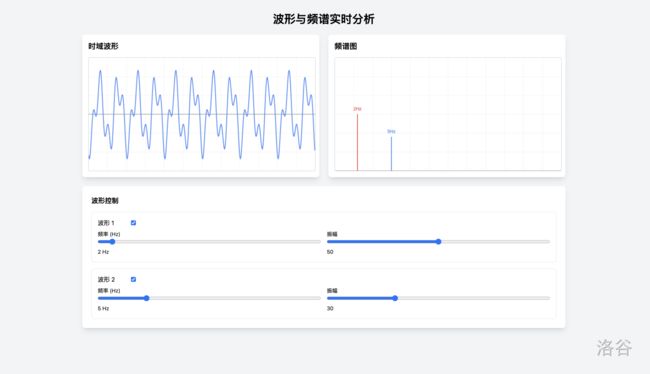Click the time-domain waveform chart
Screen dimensions: 650x374
click(202, 114)
